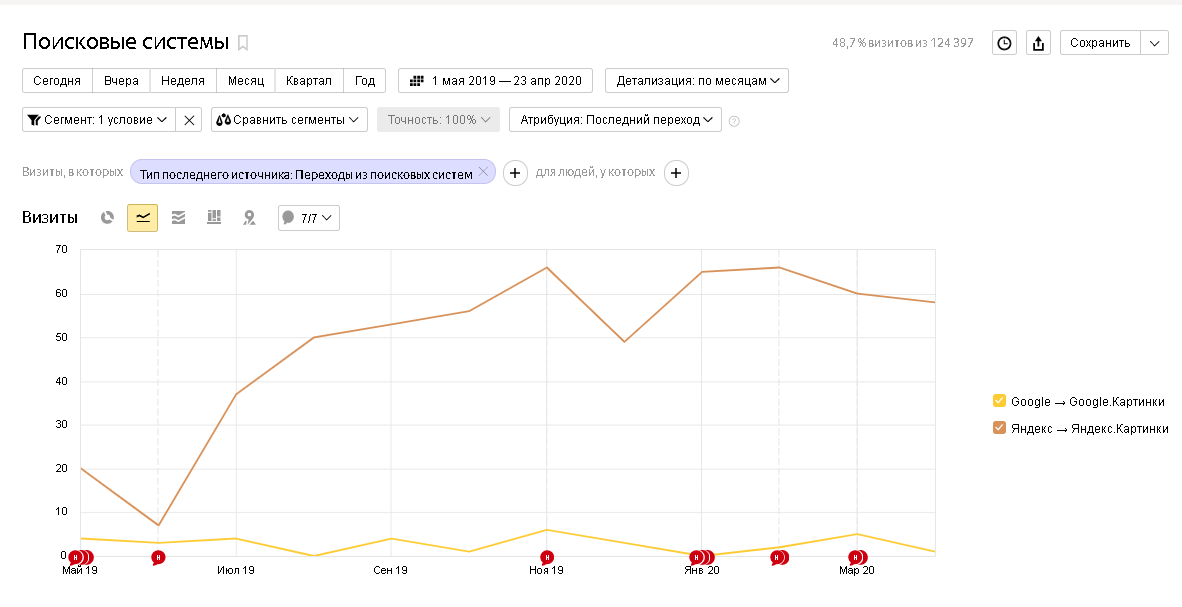The width and height of the screenshot is (1182, 607).
Task: Open the clock history icon
Action: coord(1004,43)
